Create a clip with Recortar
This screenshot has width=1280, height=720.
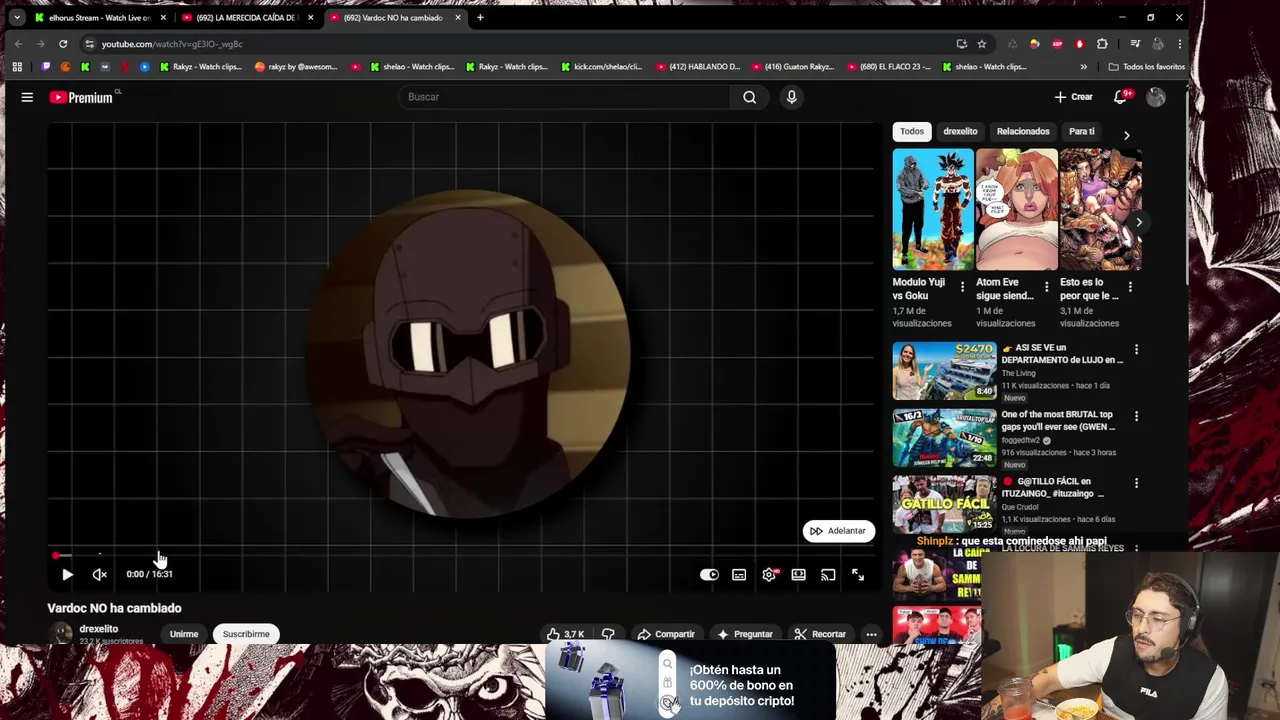tap(820, 634)
